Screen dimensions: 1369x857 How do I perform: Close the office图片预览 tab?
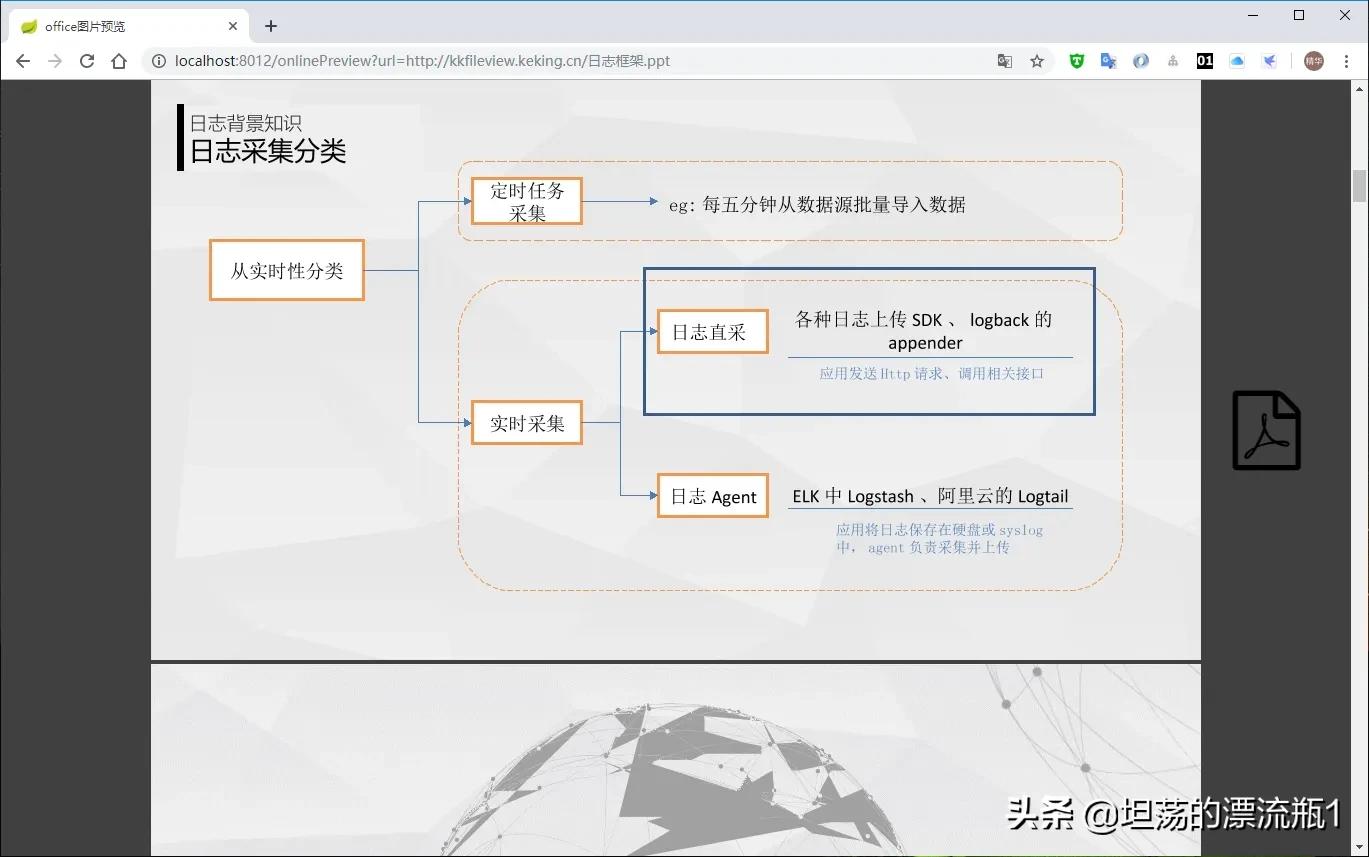[233, 26]
